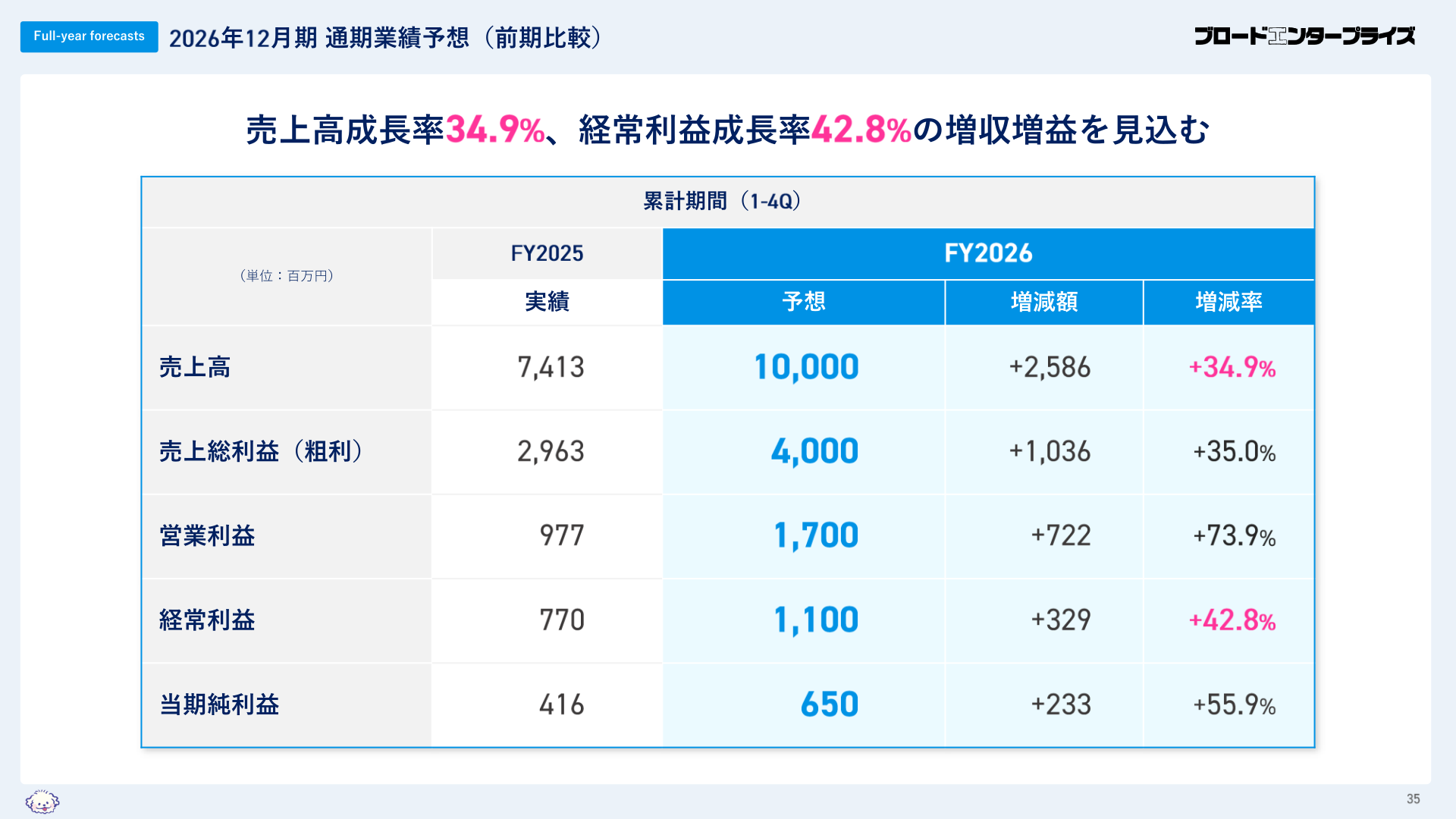Click the 416 net profit value

pyautogui.click(x=562, y=704)
